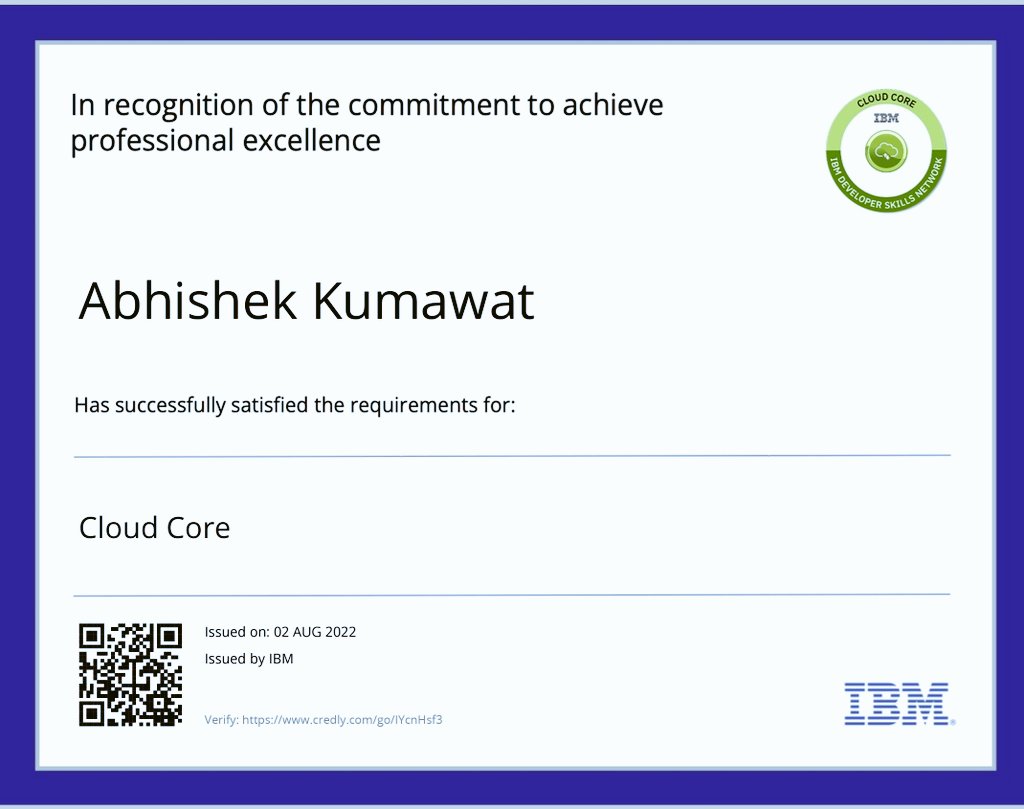
Task: Click the "Issued by IBM" text
Action: click(x=249, y=659)
